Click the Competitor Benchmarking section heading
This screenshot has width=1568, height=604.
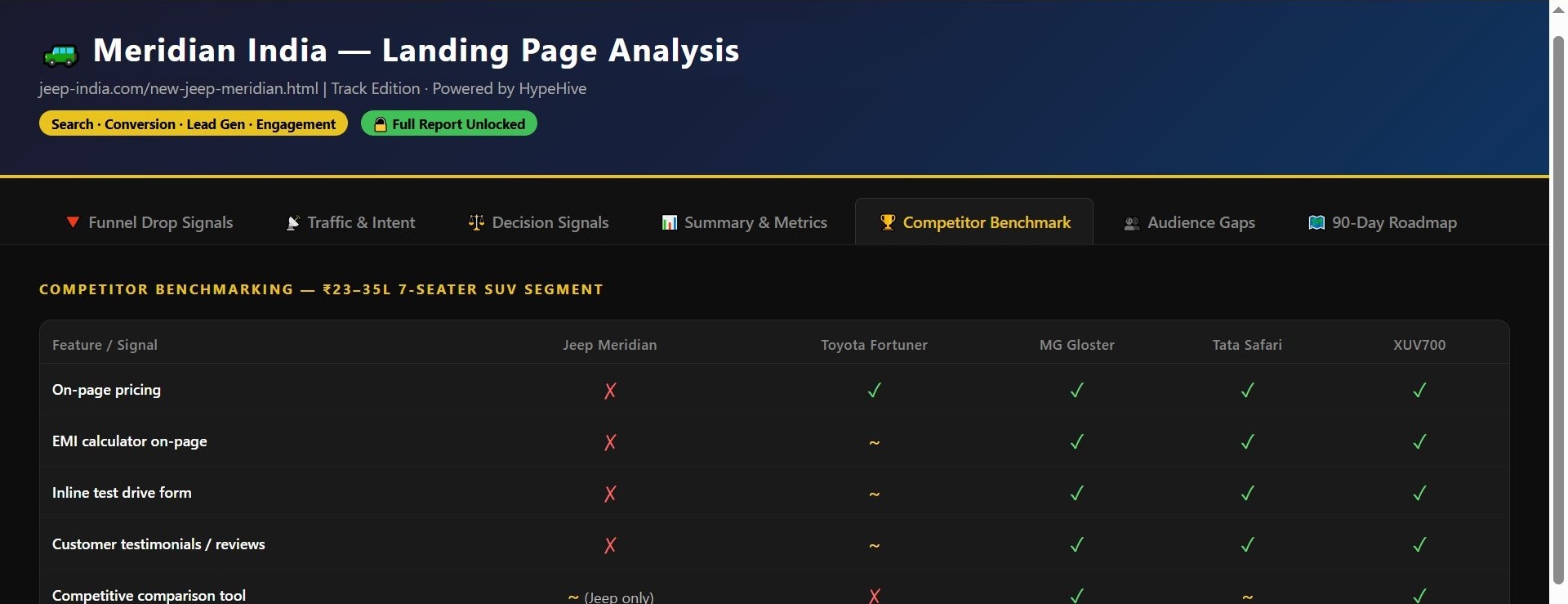tap(321, 289)
